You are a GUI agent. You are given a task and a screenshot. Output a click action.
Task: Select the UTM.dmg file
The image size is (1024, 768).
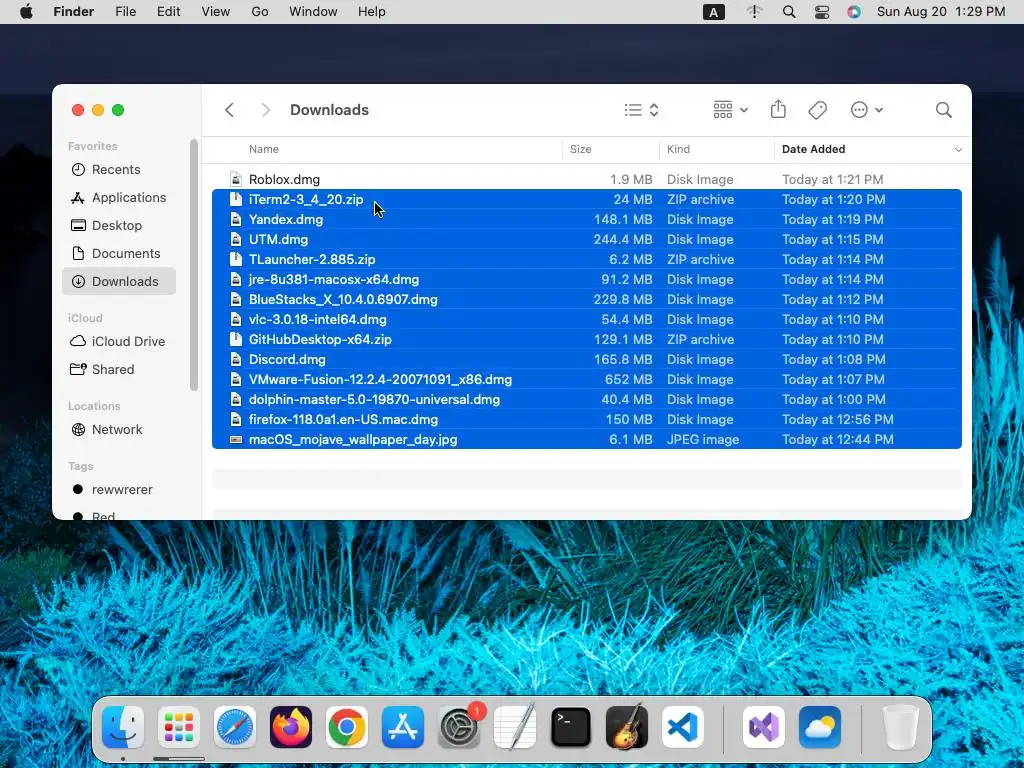pyautogui.click(x=586, y=240)
